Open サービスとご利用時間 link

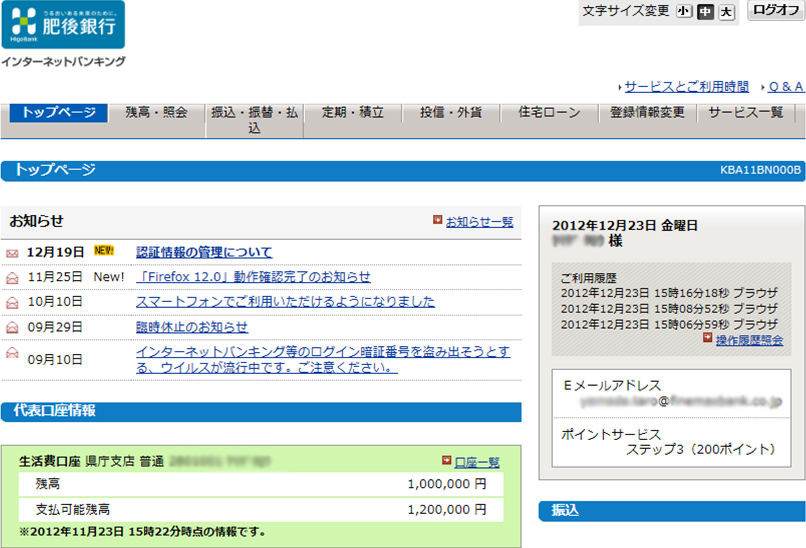[x=686, y=86]
